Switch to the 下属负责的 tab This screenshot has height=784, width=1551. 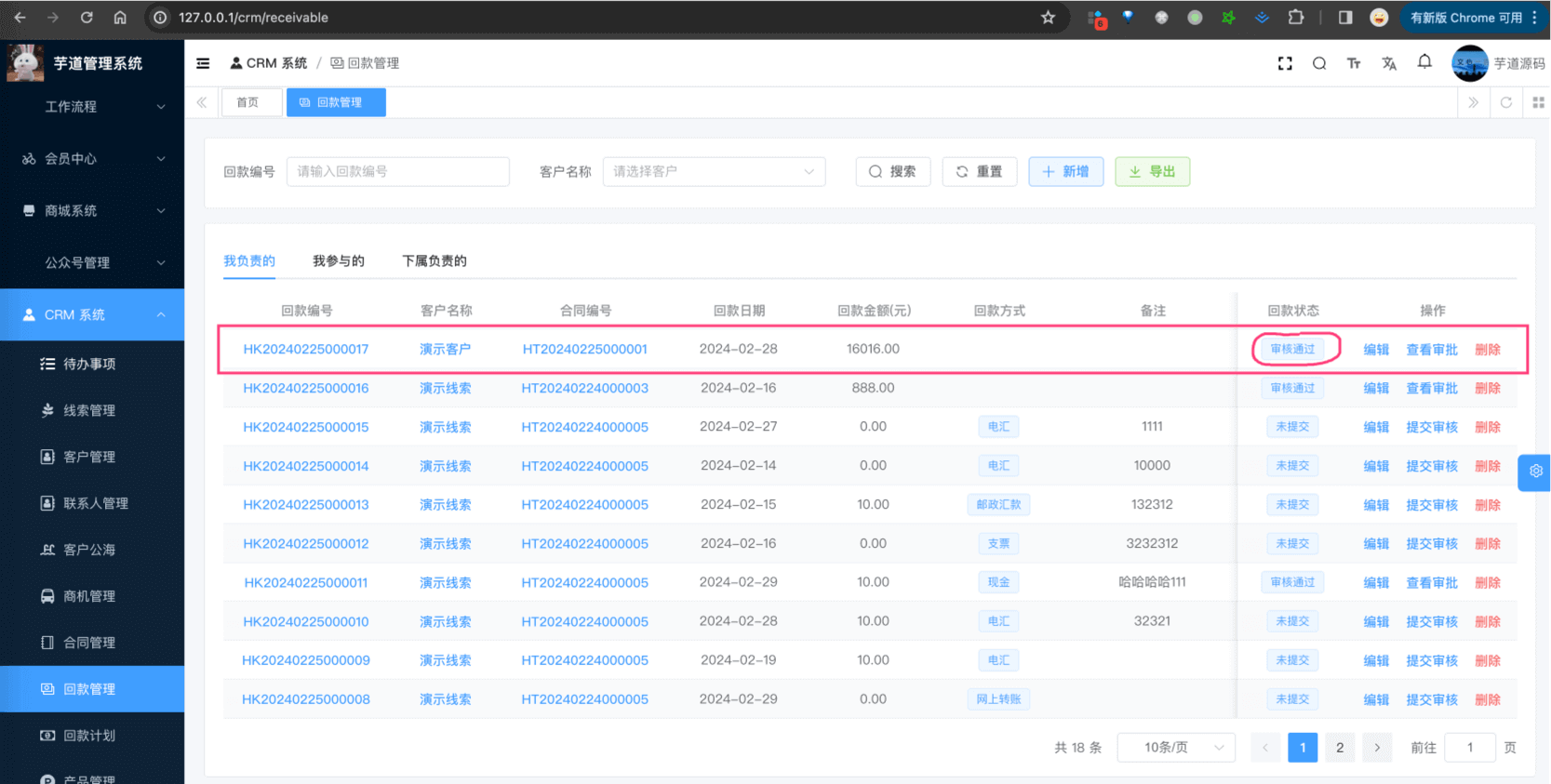click(x=435, y=261)
